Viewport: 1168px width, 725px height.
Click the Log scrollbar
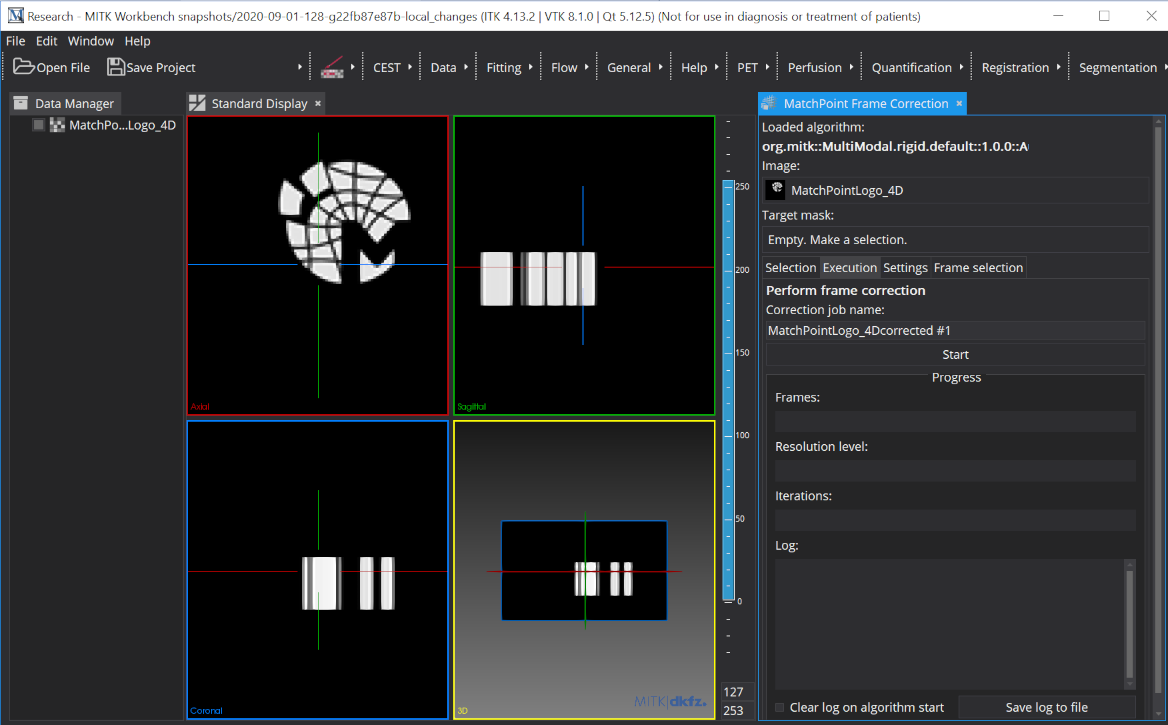[1129, 624]
